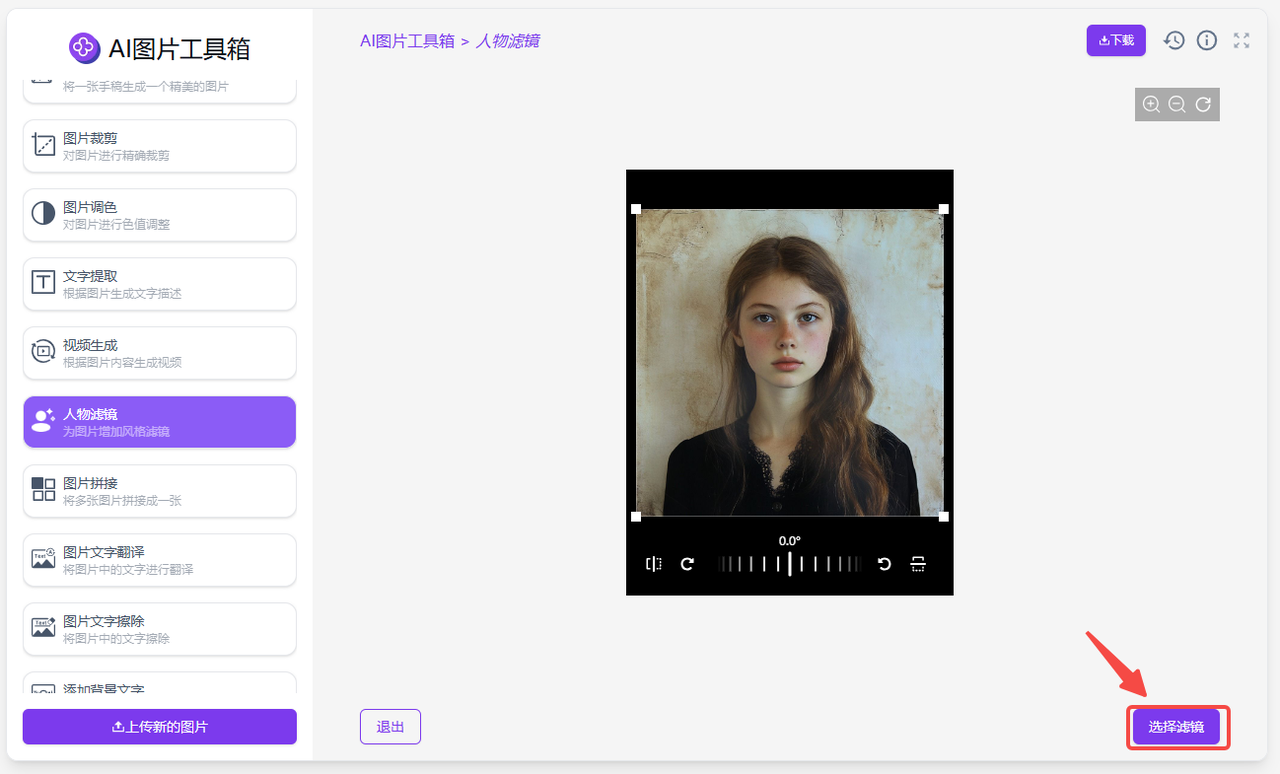Rotate image counterclockwise icon
The width and height of the screenshot is (1280, 774).
point(884,564)
